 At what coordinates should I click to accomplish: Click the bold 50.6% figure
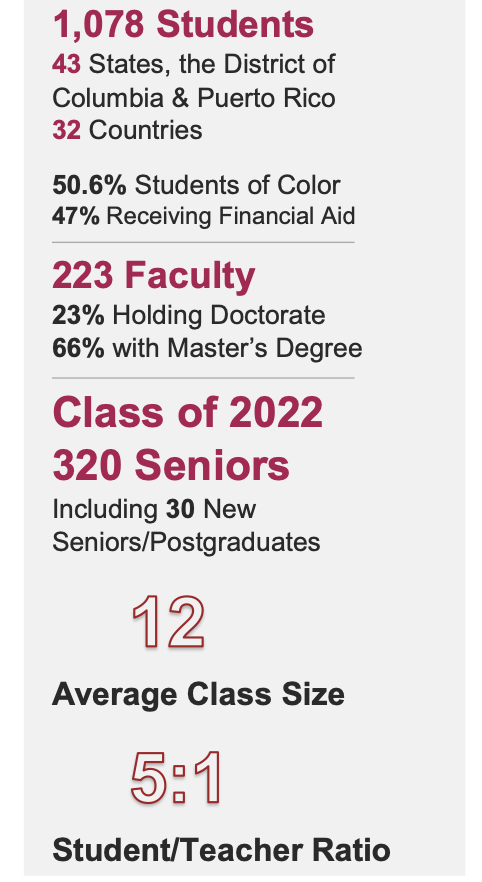(x=89, y=186)
